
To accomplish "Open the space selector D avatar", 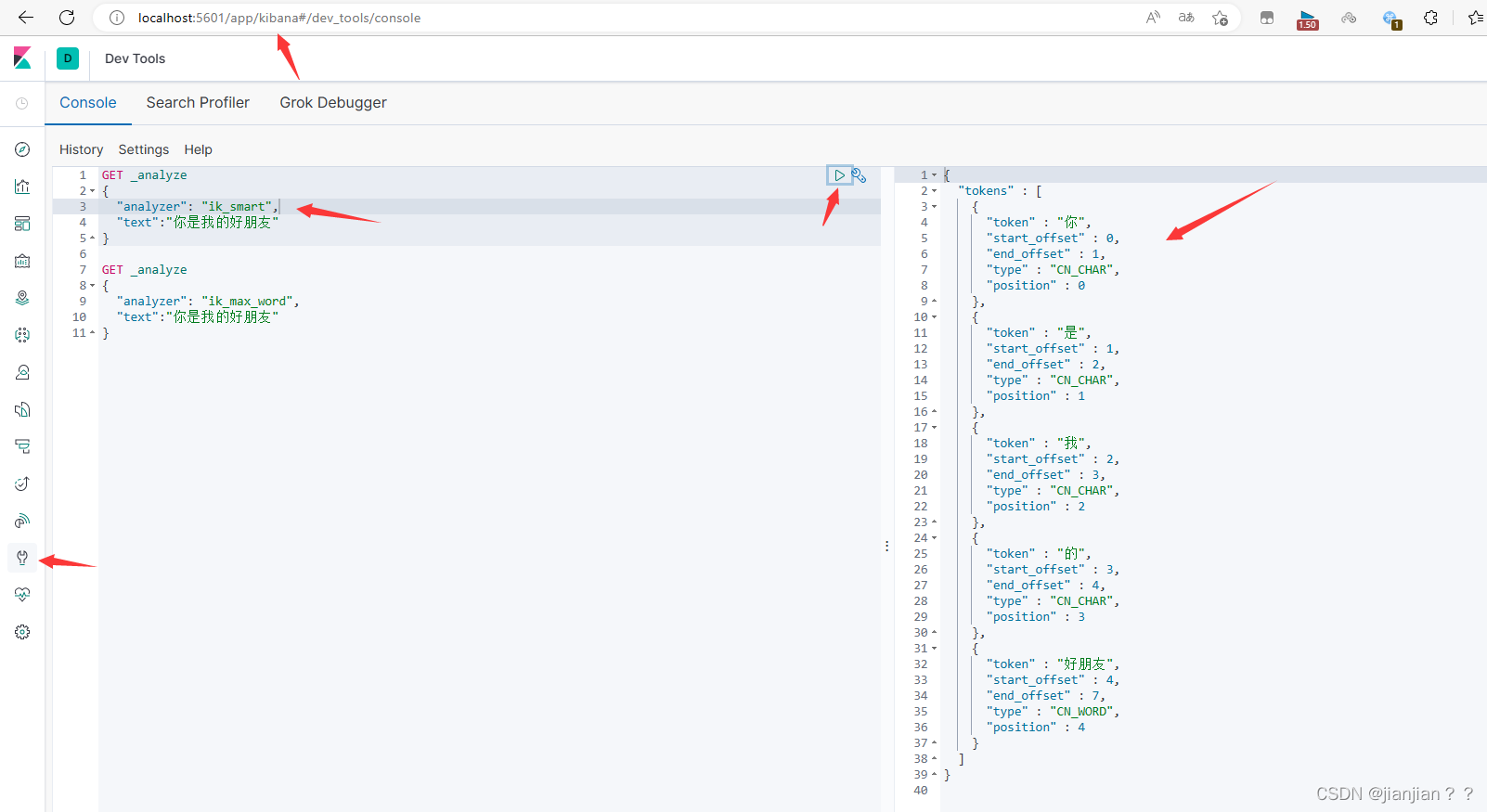I will click(x=68, y=58).
